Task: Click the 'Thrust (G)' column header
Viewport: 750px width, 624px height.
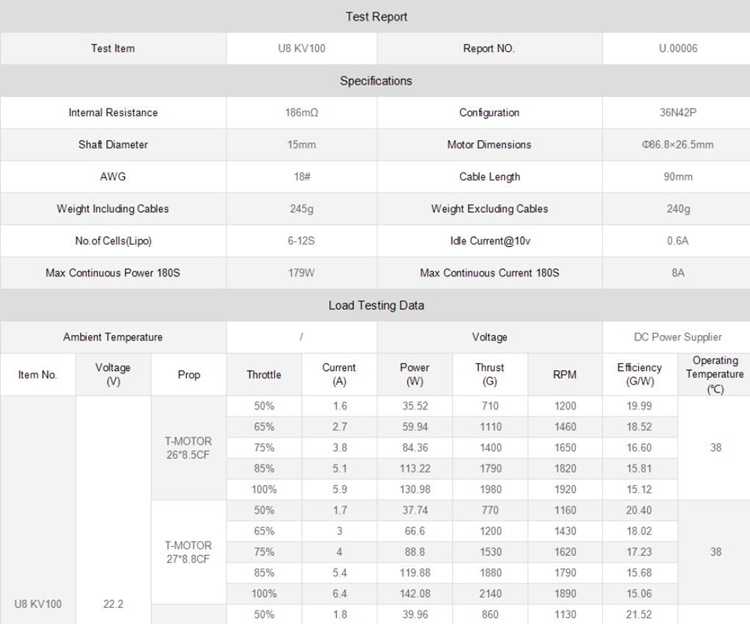Action: click(489, 374)
